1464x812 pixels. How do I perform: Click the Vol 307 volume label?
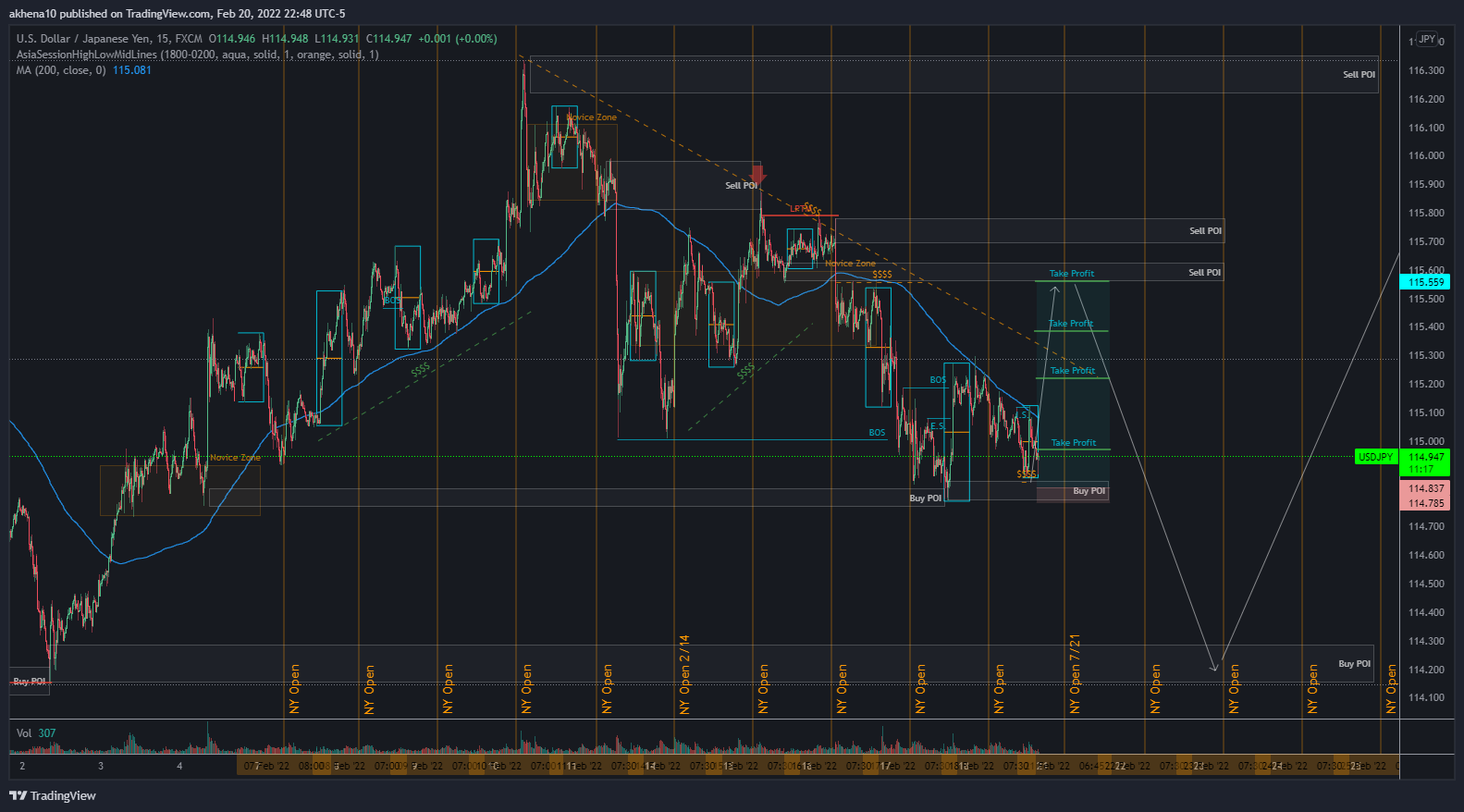click(36, 733)
